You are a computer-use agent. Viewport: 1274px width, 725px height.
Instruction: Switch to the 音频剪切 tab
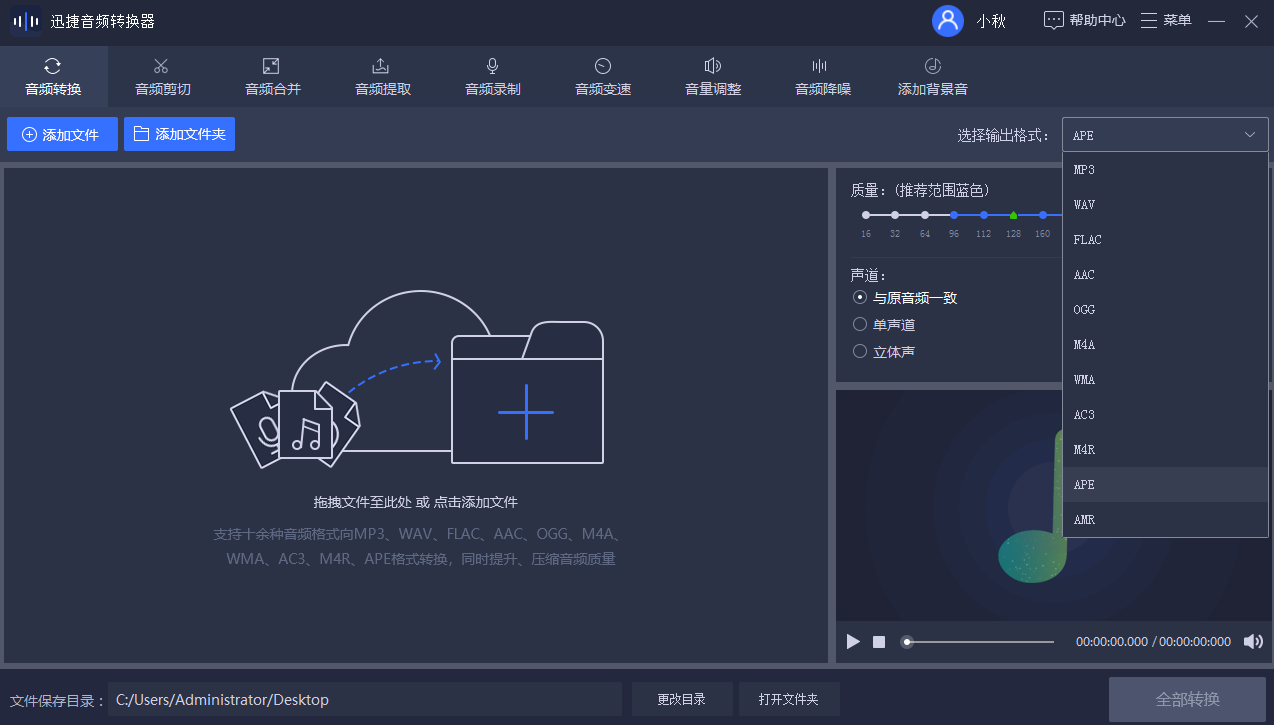tap(162, 77)
